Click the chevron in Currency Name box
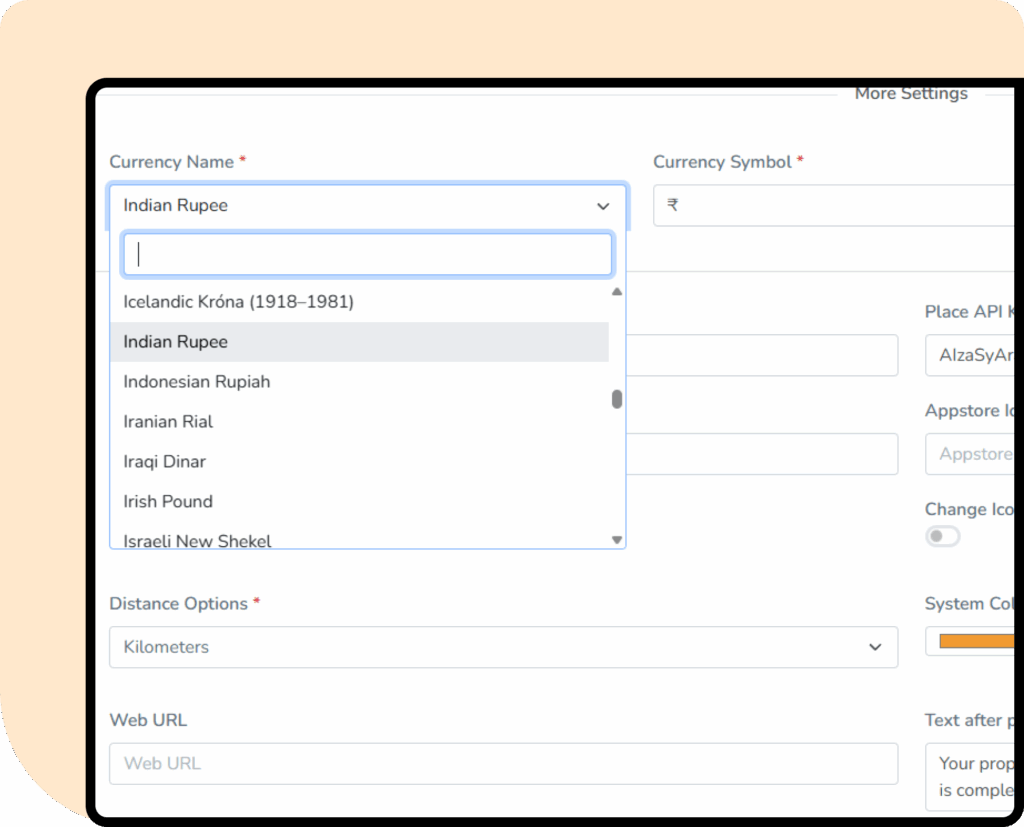This screenshot has height=827, width=1024. (603, 206)
